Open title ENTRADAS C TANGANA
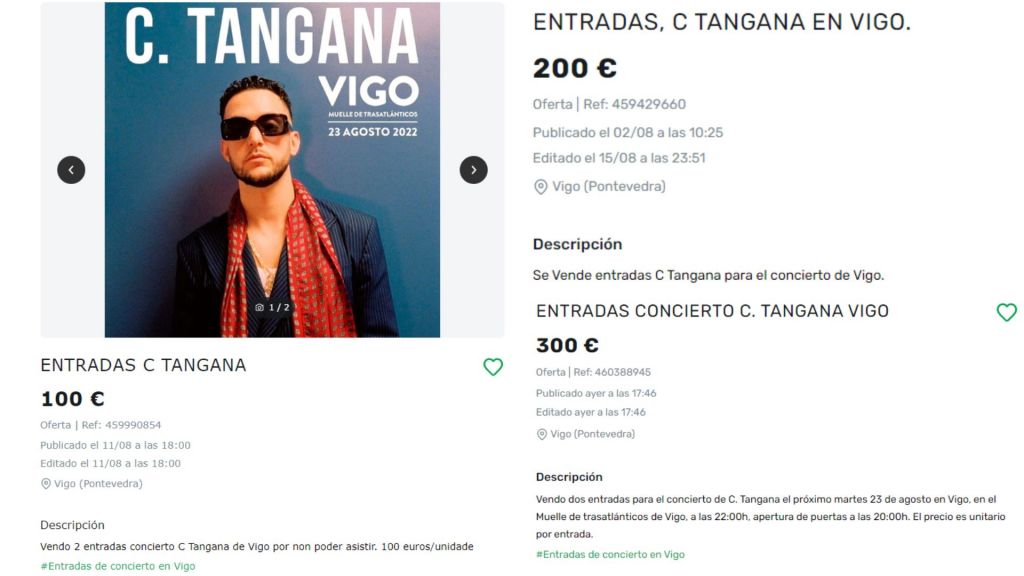Viewport: 1024px width, 576px height. (143, 365)
